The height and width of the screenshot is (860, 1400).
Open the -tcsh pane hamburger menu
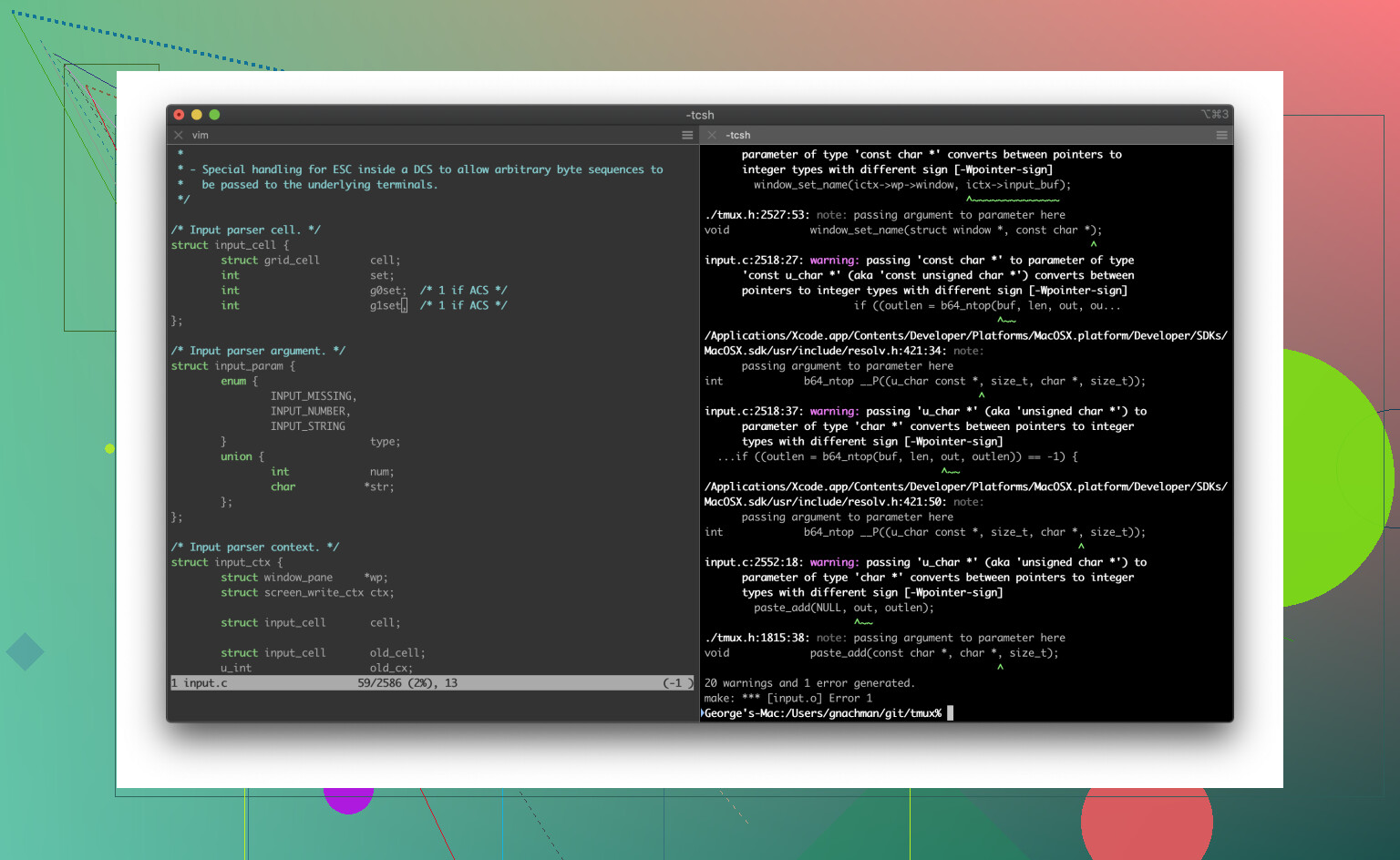tap(1221, 135)
